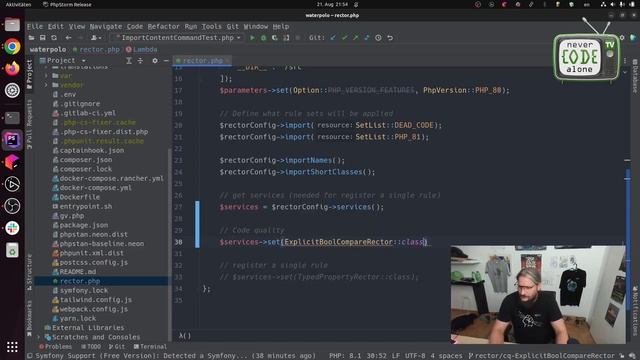This screenshot has width=640, height=360.
Task: Click Collapse All icon in Project panel
Action: pyautogui.click(x=140, y=60)
